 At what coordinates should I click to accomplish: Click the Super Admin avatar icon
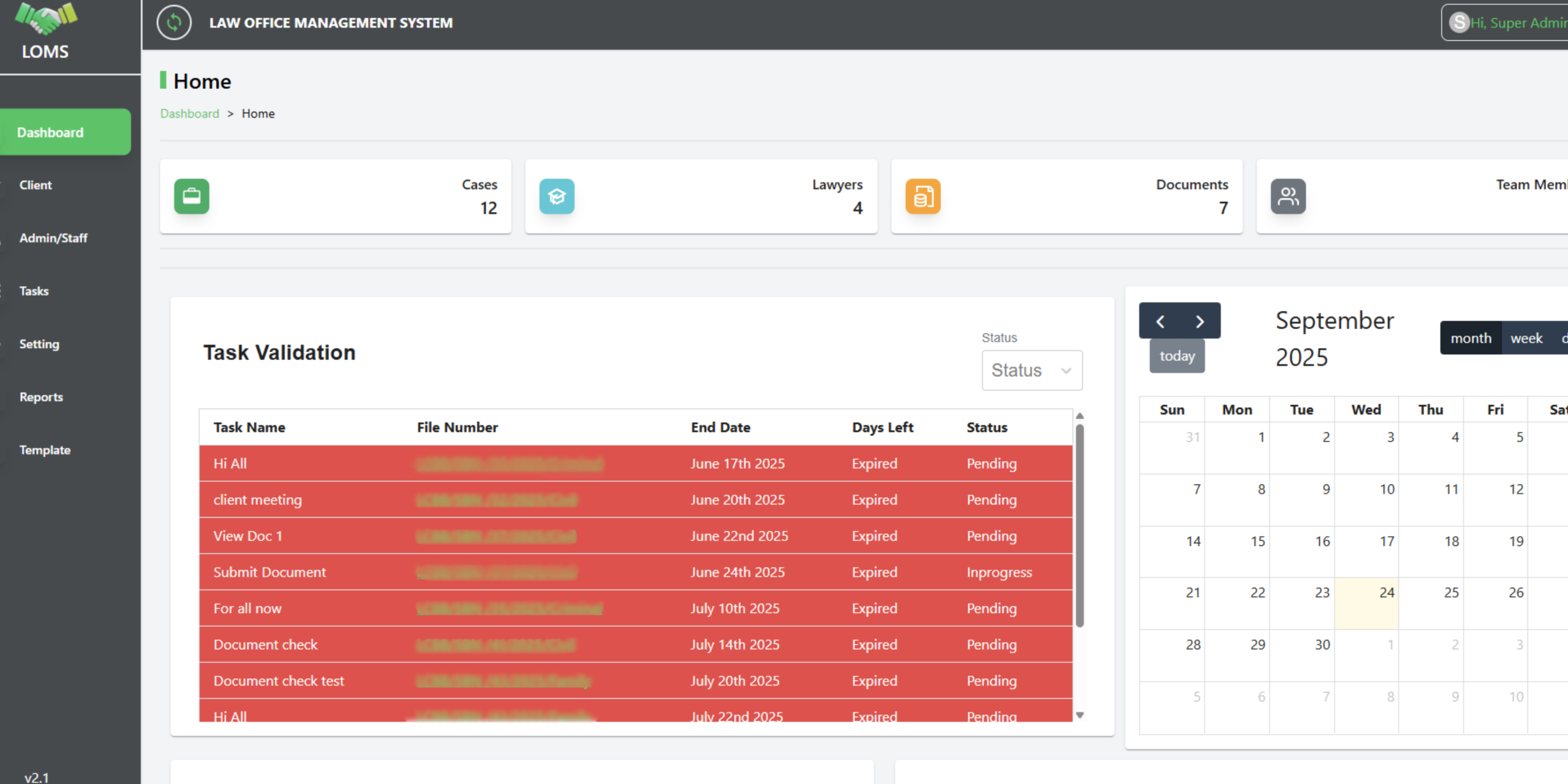(x=1459, y=23)
